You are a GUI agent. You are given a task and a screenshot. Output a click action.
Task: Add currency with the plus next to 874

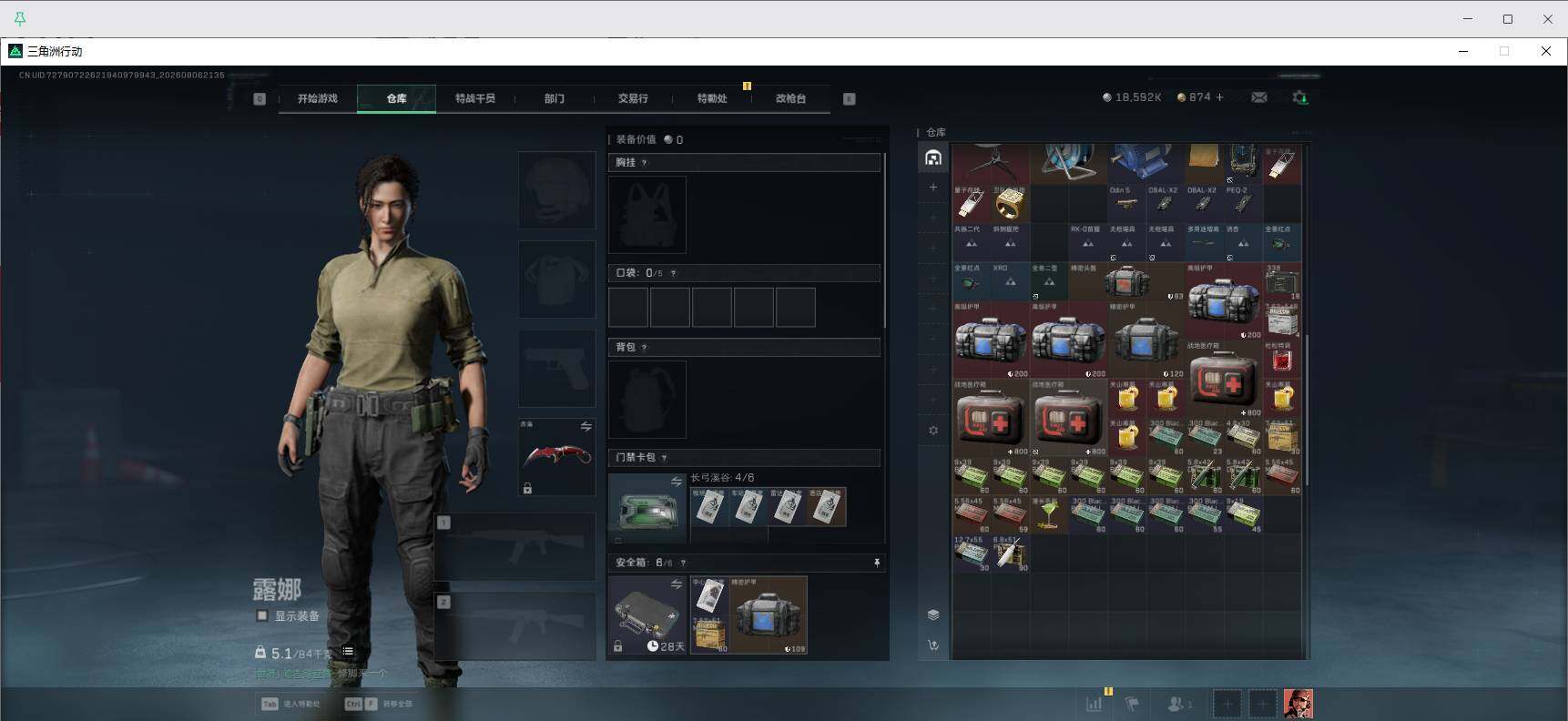pos(1220,97)
